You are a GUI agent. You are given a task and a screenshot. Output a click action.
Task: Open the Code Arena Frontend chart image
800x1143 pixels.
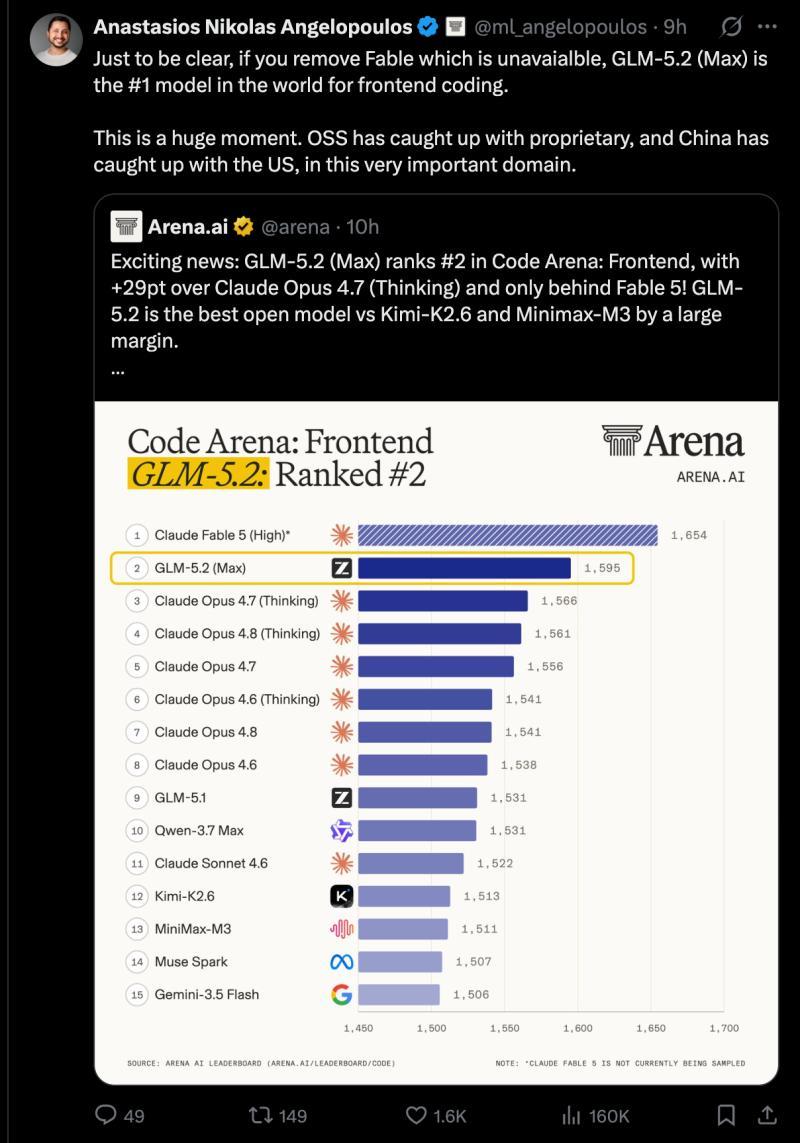point(436,742)
